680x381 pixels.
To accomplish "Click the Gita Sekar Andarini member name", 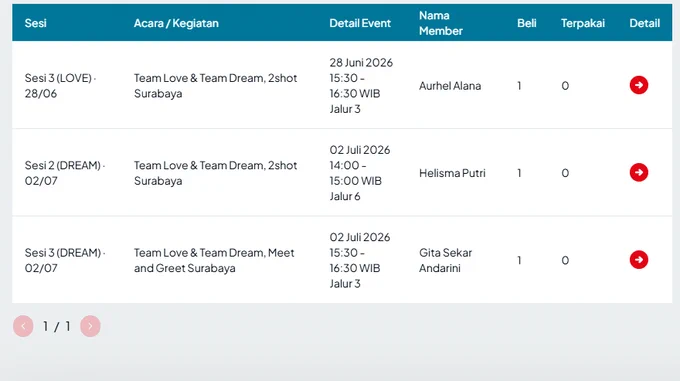I will click(445, 260).
